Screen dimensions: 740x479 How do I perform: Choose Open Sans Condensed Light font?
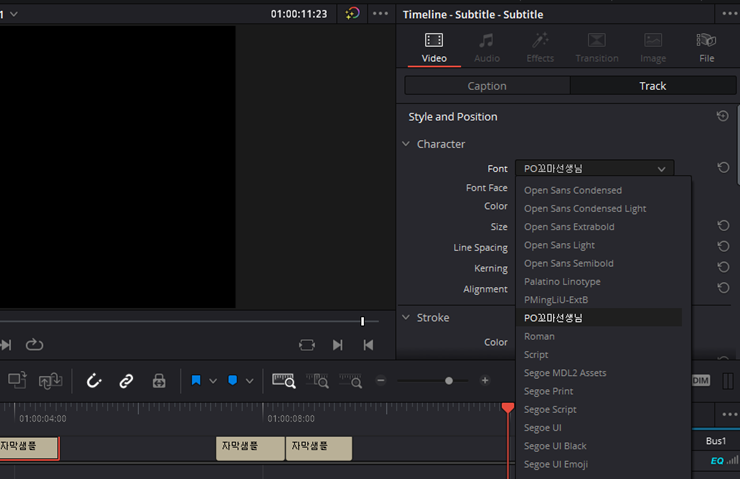click(x=599, y=209)
